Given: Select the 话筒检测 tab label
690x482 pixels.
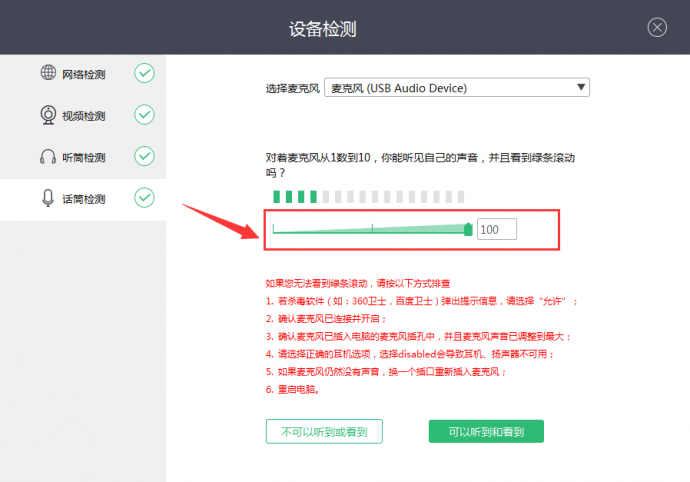Looking at the screenshot, I should pos(84,198).
